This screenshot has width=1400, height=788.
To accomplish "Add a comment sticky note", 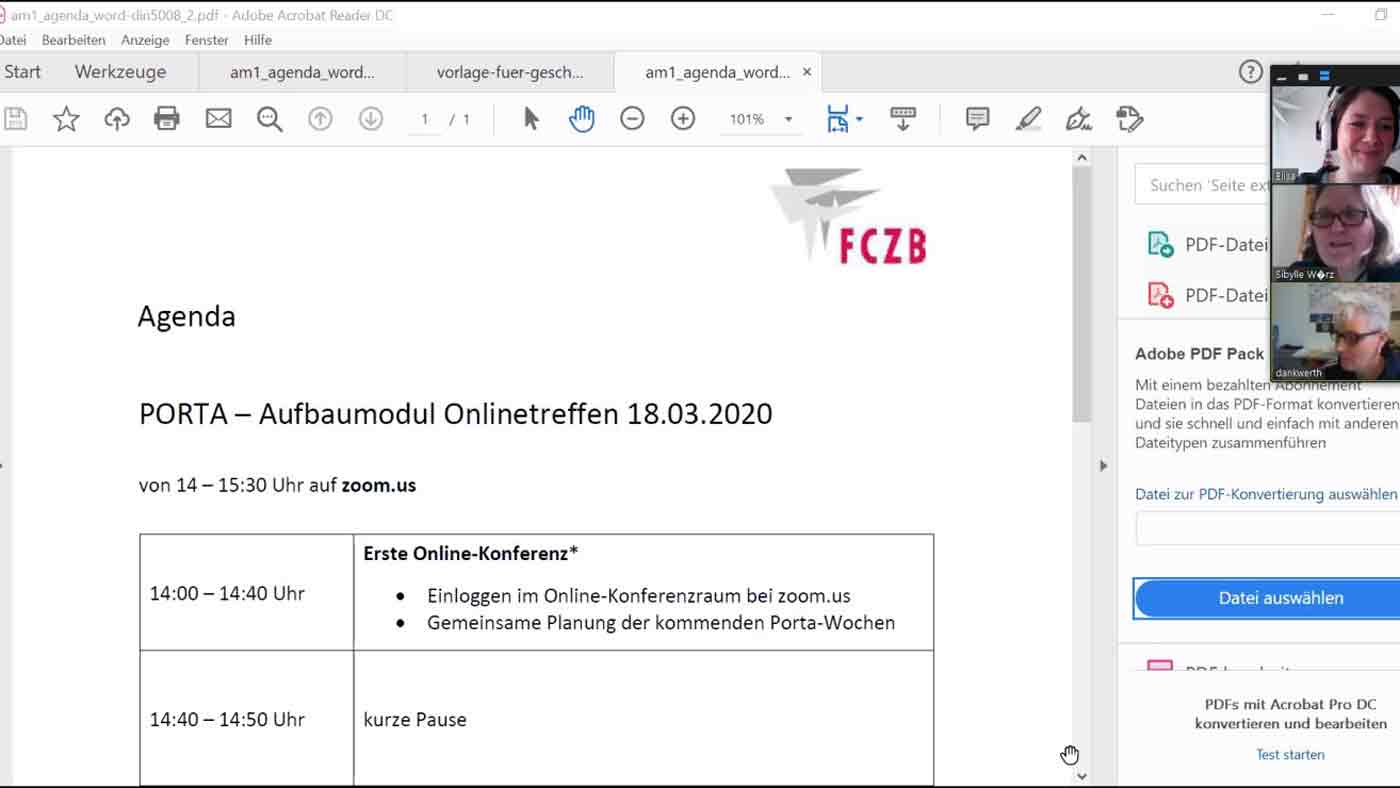I will click(x=977, y=119).
